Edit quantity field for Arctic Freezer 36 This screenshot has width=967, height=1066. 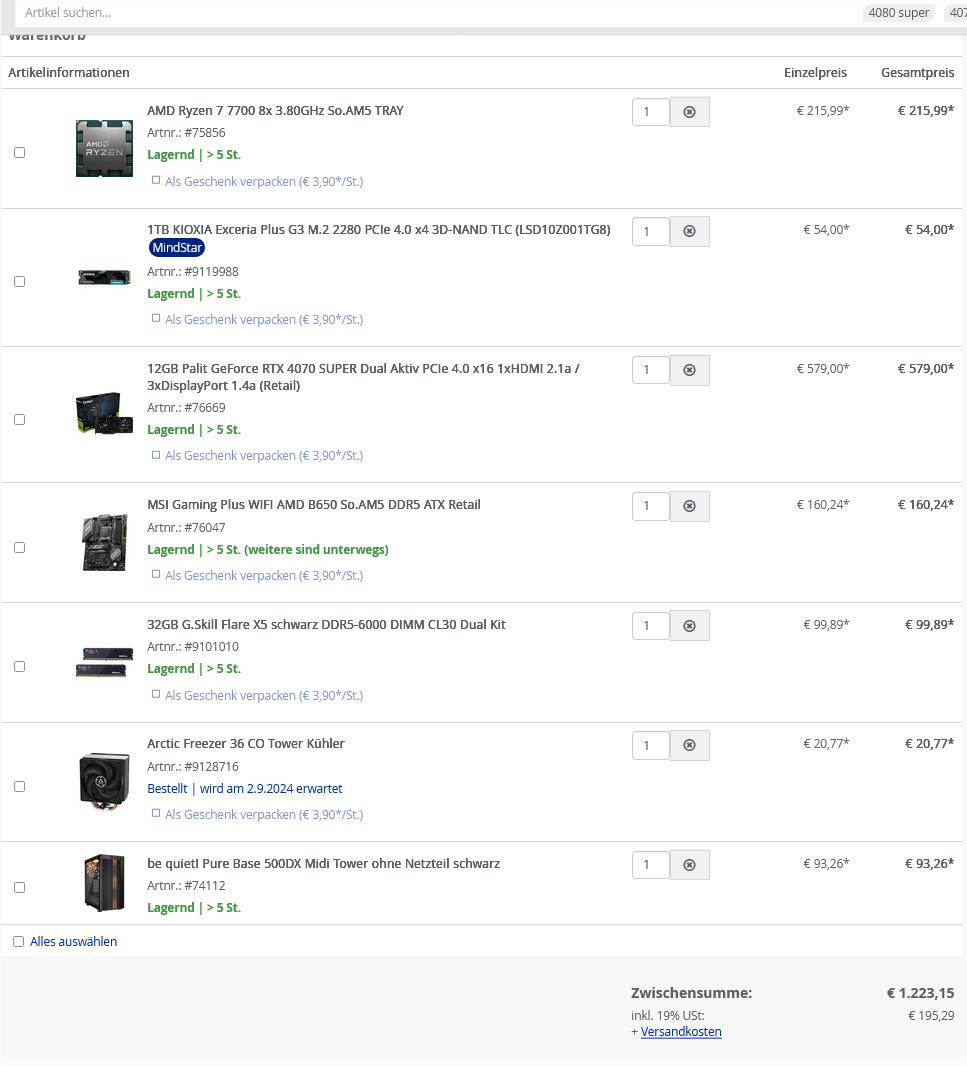pyautogui.click(x=651, y=745)
